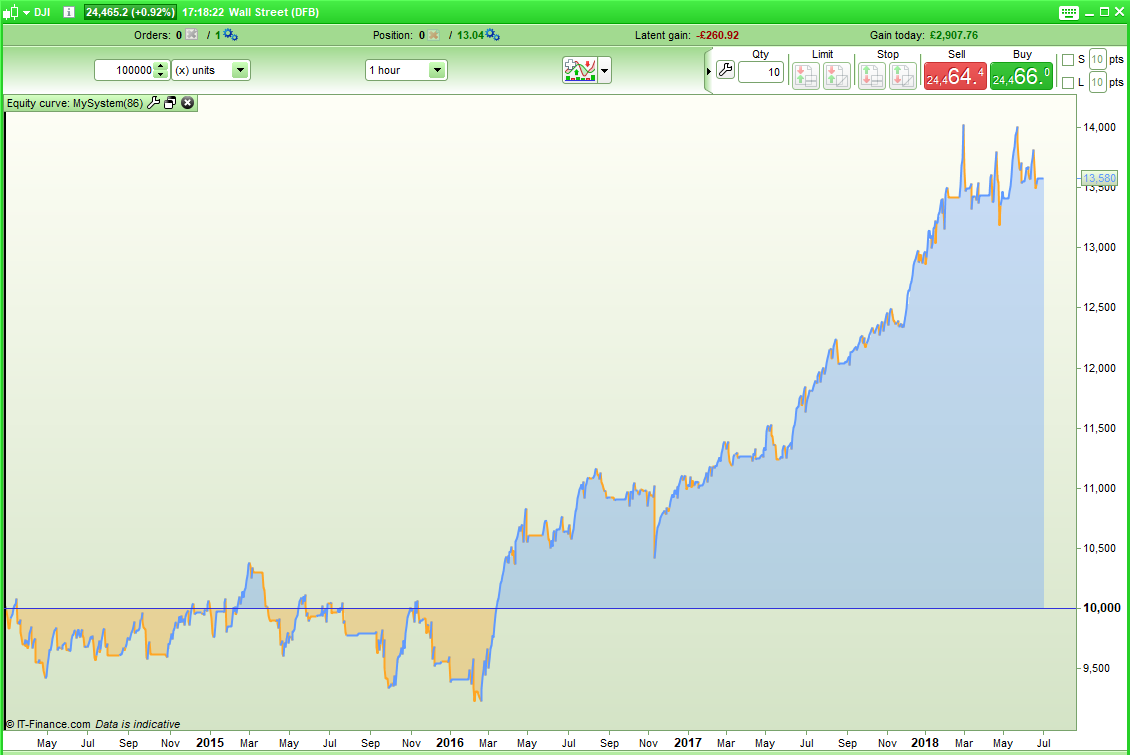Open the on-screen keyboard shortcuts icon
Screen dimensions: 1130x755
click(x=1069, y=12)
